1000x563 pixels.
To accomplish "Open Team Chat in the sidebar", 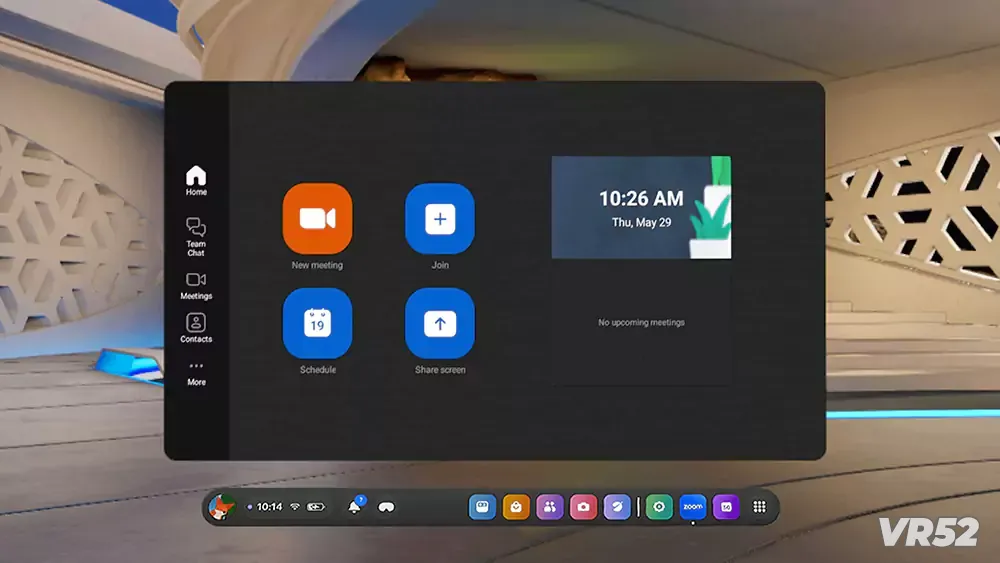I will [196, 237].
